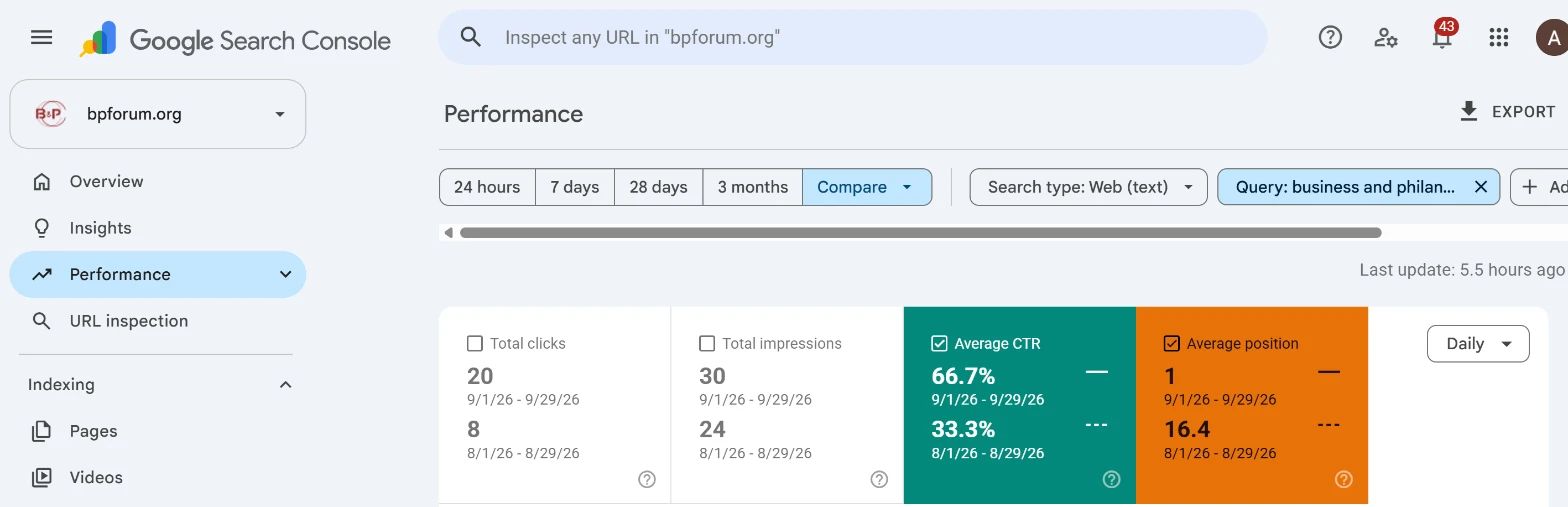Enable the Total impressions checkbox
1568x507 pixels.
point(707,343)
